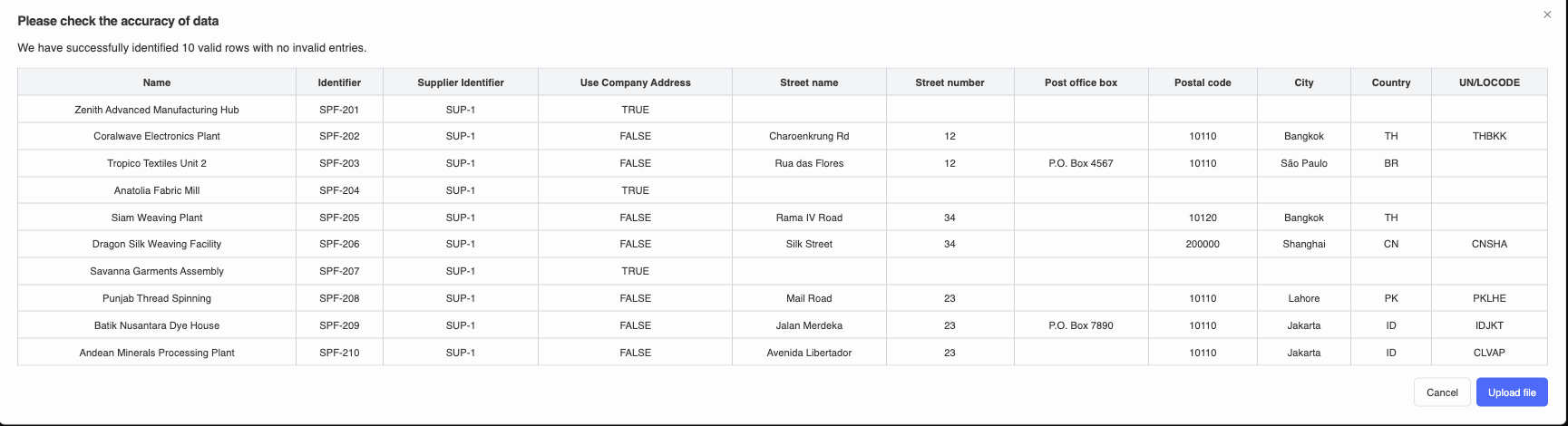
Task: Click the UN/LOCODE column header
Action: click(1489, 82)
